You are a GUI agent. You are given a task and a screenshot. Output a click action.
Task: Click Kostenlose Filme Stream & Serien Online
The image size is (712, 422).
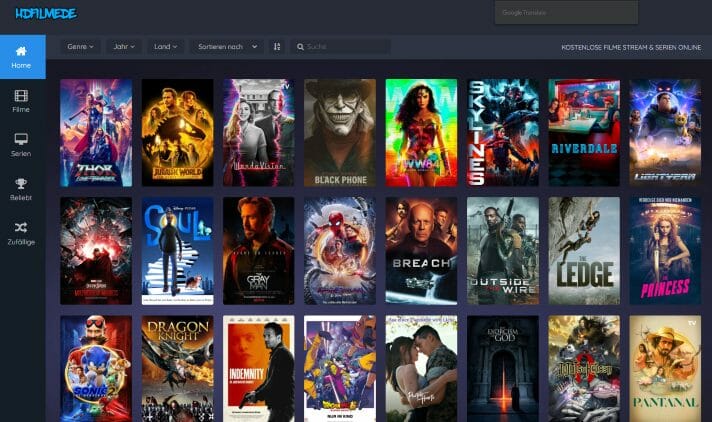coord(631,47)
